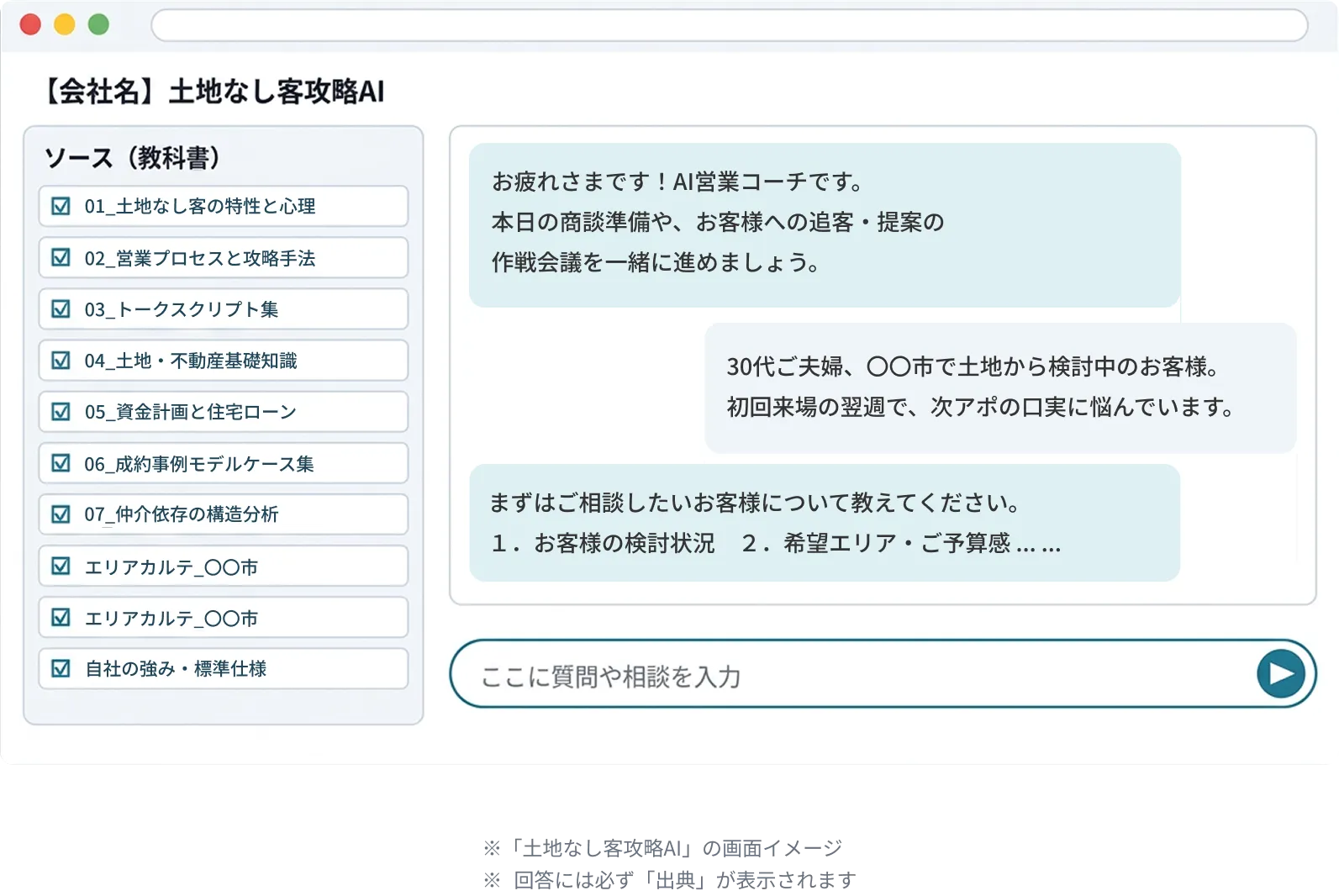Select the 06_成約事例モデルケース集 source item
This screenshot has height=896, width=1339.
click(x=224, y=463)
